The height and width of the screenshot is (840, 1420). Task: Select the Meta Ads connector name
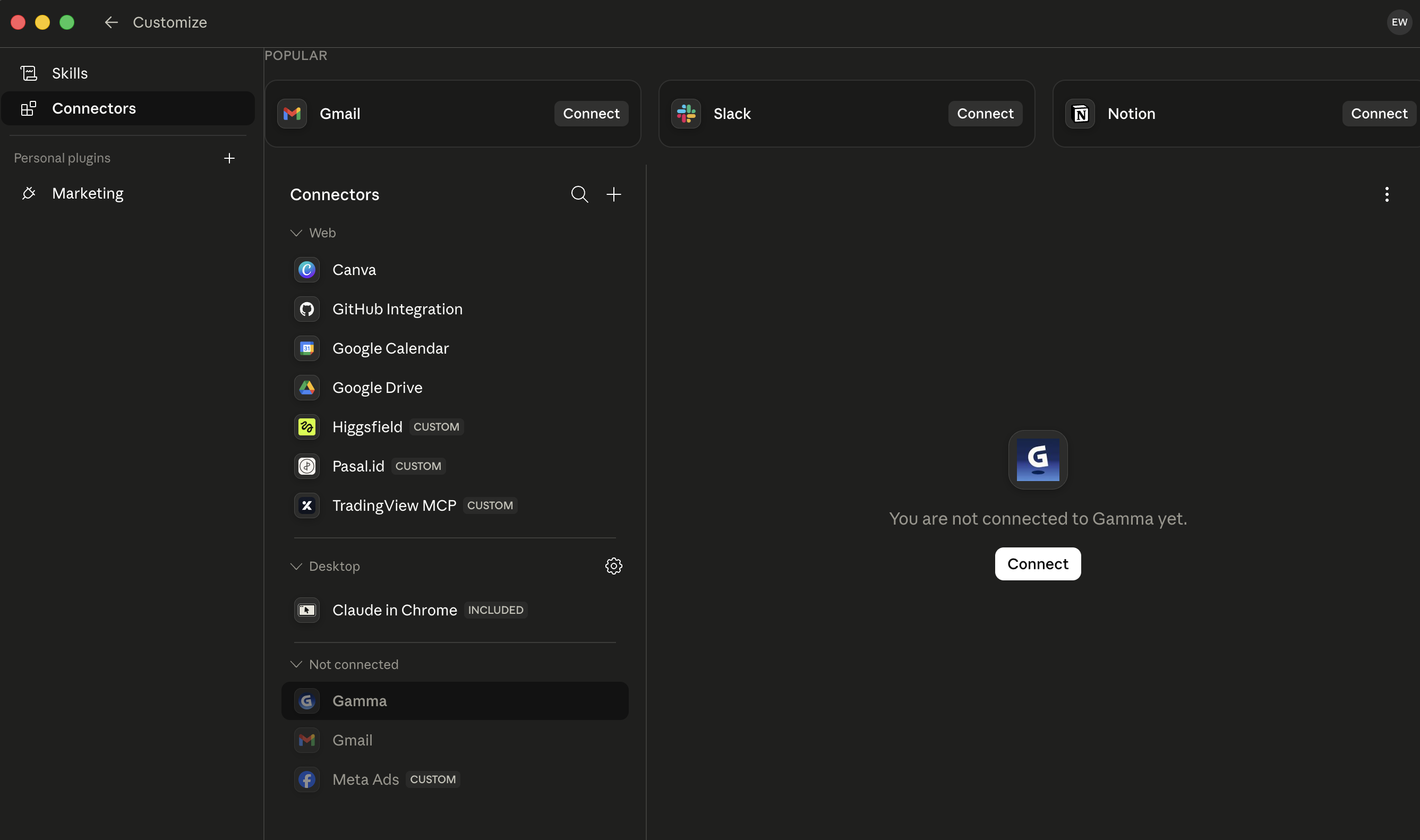[x=365, y=779]
